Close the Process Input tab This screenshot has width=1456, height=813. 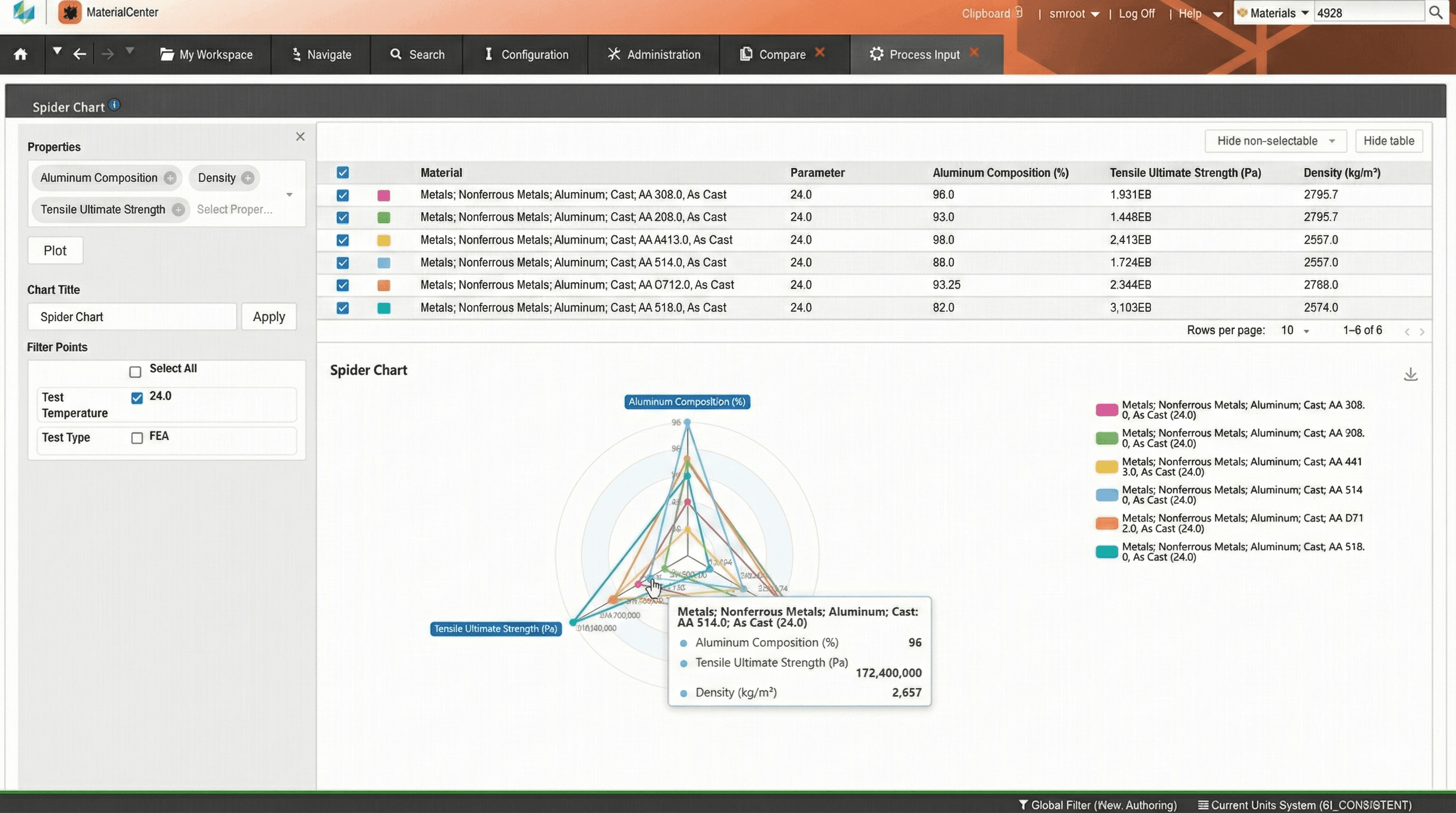tap(974, 52)
